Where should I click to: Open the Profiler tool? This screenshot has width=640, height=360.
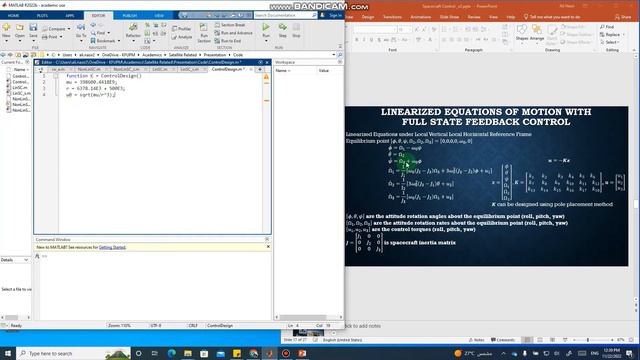click(x=182, y=29)
